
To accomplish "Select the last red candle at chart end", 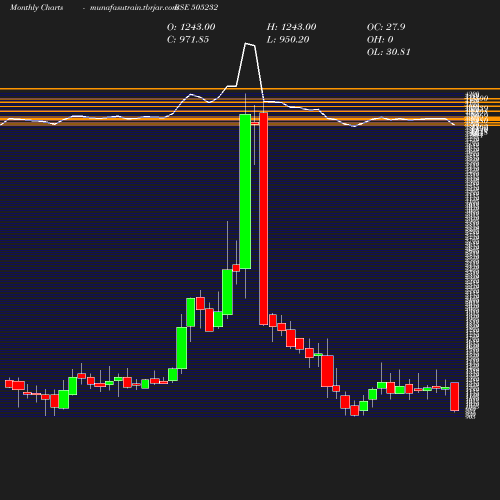I will (455, 396).
